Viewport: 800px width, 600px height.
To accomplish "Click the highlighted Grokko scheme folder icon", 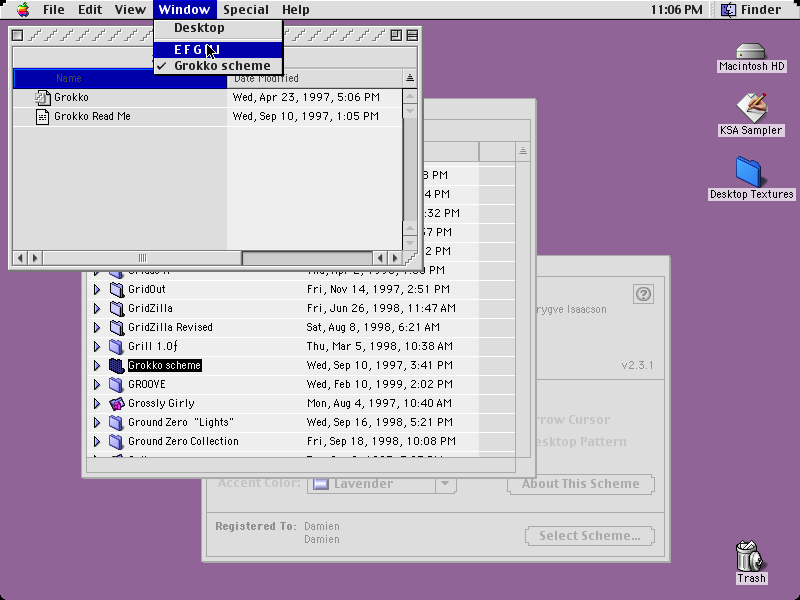I will pos(117,365).
